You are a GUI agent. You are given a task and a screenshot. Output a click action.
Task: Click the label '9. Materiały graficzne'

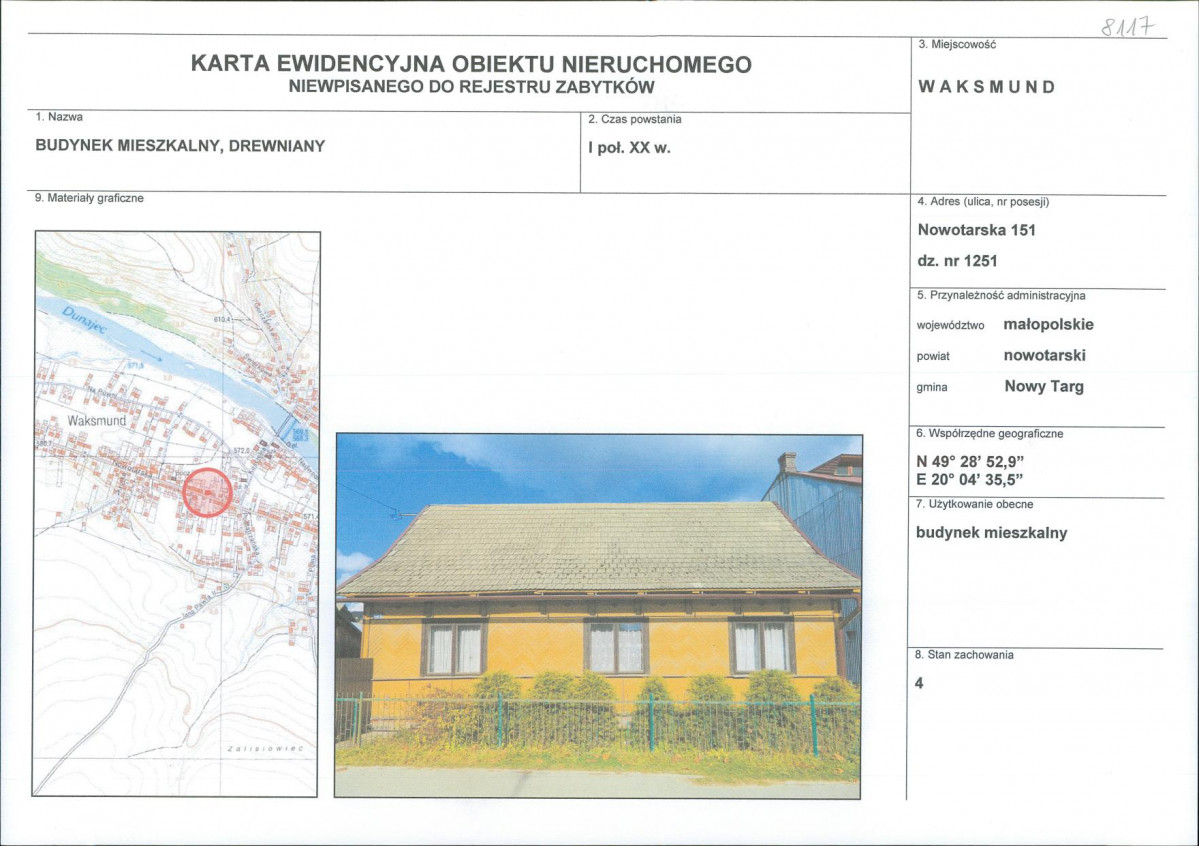coord(89,198)
